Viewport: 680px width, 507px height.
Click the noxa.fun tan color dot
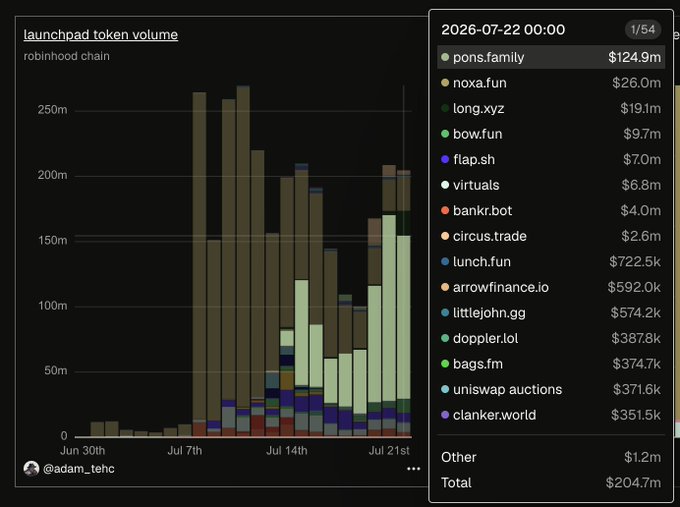(x=445, y=83)
